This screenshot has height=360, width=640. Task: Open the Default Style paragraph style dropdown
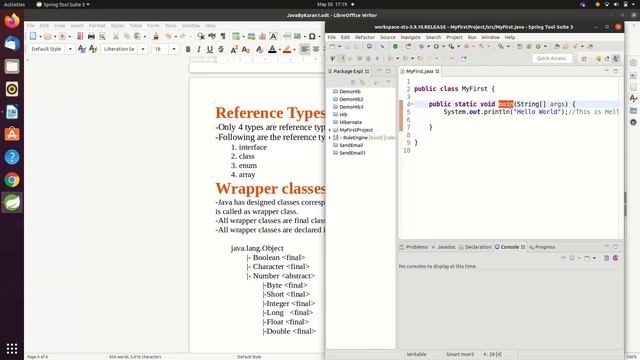click(70, 49)
